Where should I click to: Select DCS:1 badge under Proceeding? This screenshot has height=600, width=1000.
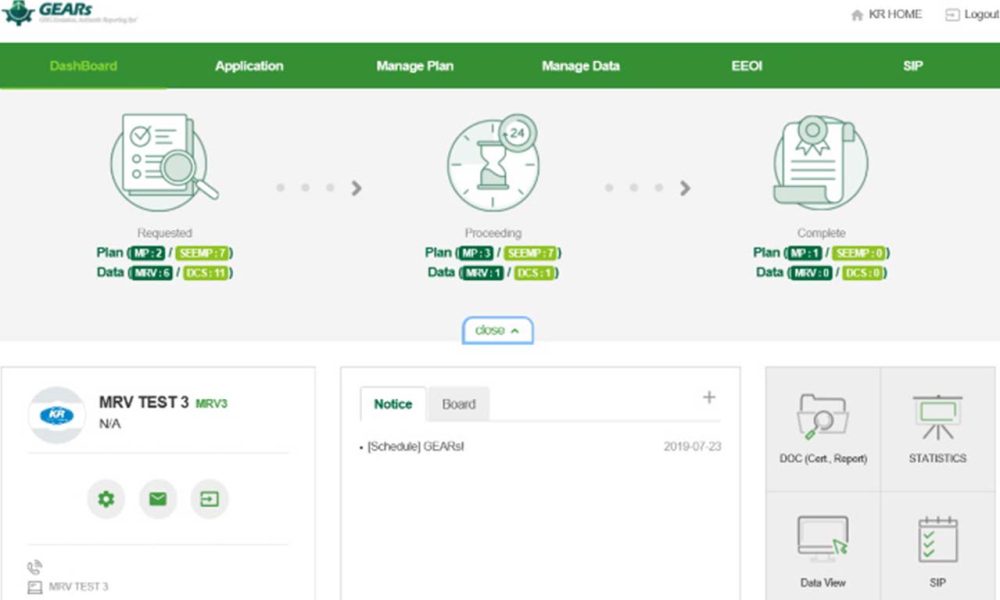tap(534, 273)
